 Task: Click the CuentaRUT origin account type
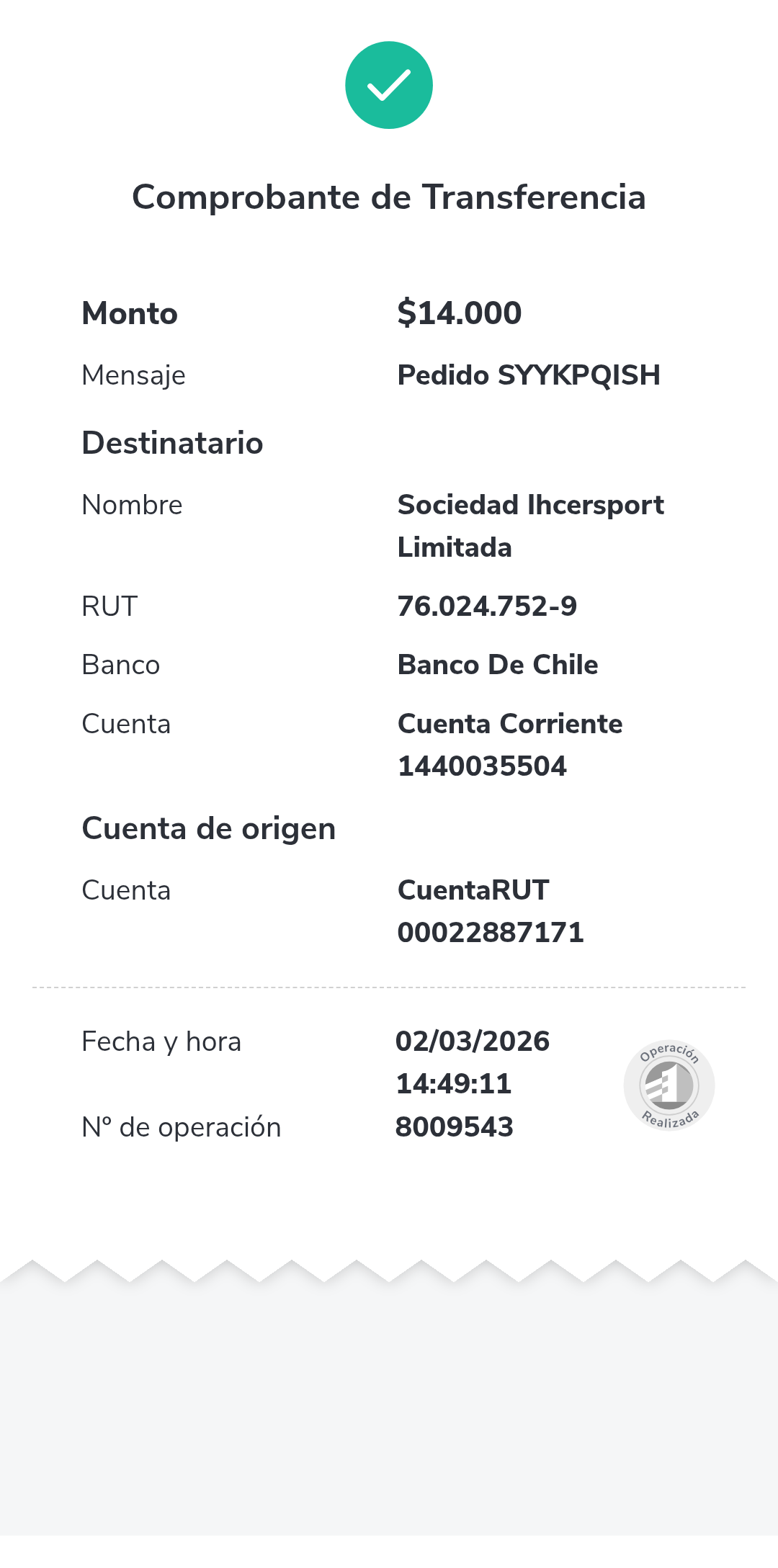point(473,890)
